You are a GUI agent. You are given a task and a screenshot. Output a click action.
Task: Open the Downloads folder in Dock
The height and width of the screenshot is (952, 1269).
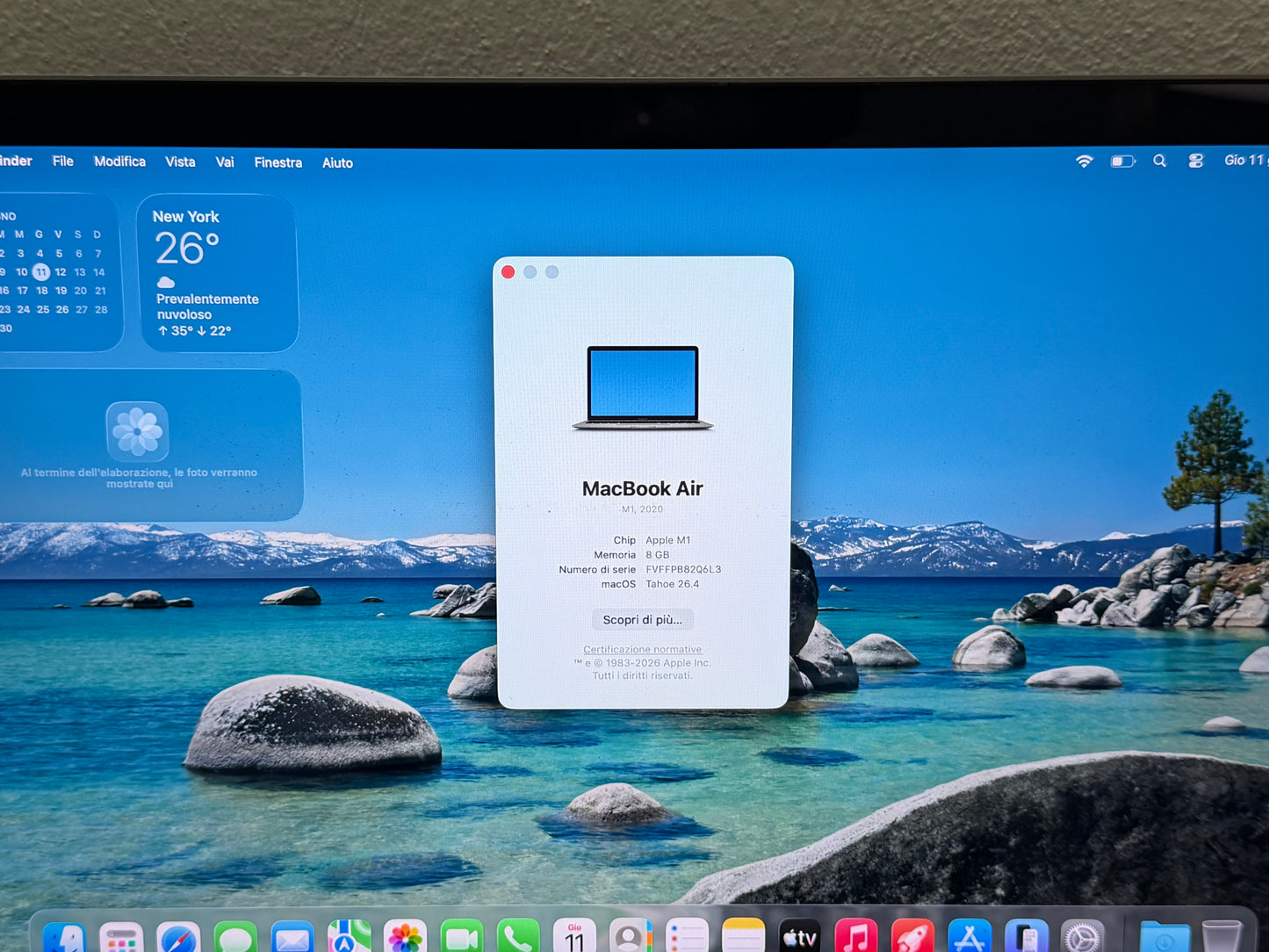[1164, 937]
